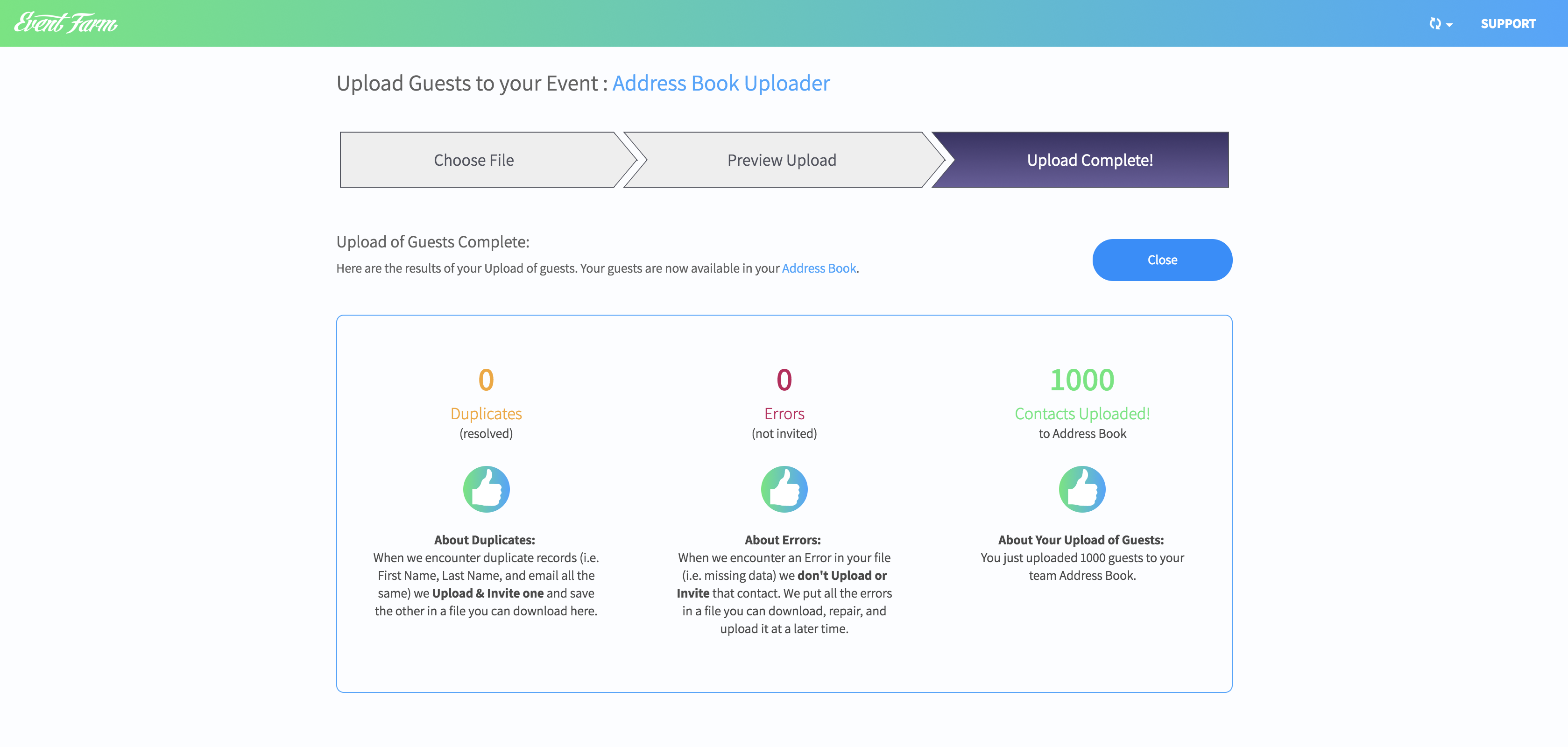
Task: Click the thumbs-up icon under Contacts Uploaded
Action: [1082, 489]
